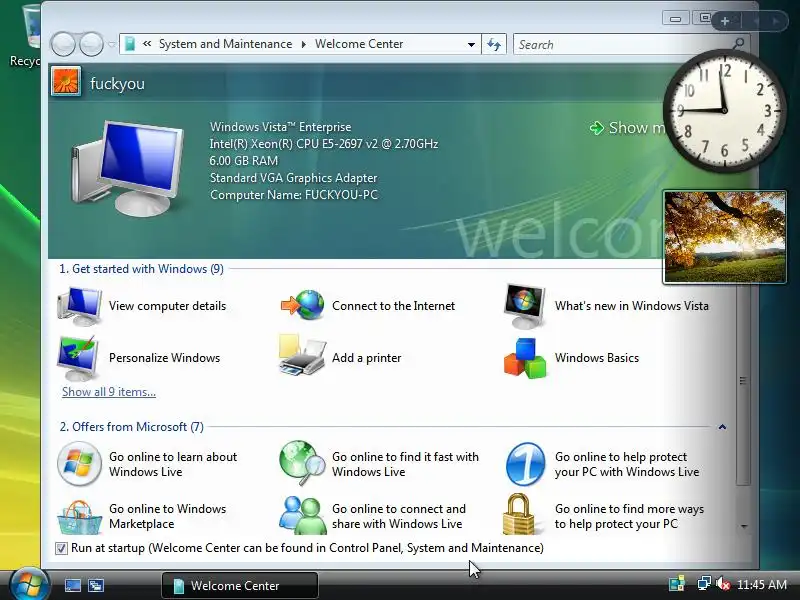The image size is (800, 600).
Task: Click the Windows Sidebar tray icon
Action: click(677, 584)
